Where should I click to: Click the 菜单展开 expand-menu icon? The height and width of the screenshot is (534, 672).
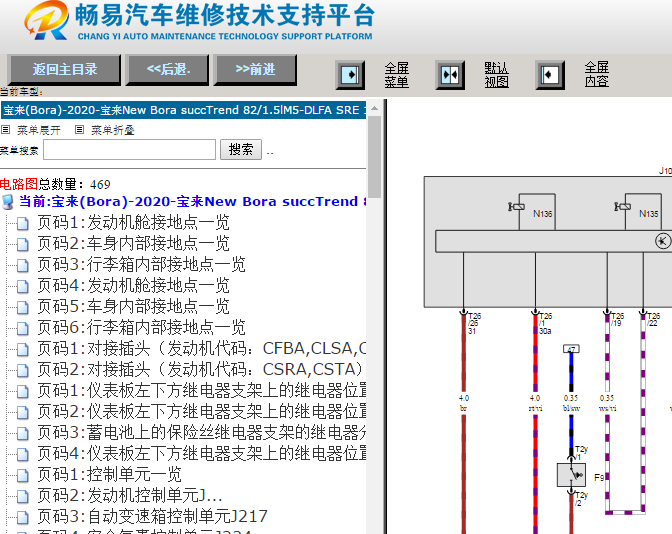[x=6, y=129]
